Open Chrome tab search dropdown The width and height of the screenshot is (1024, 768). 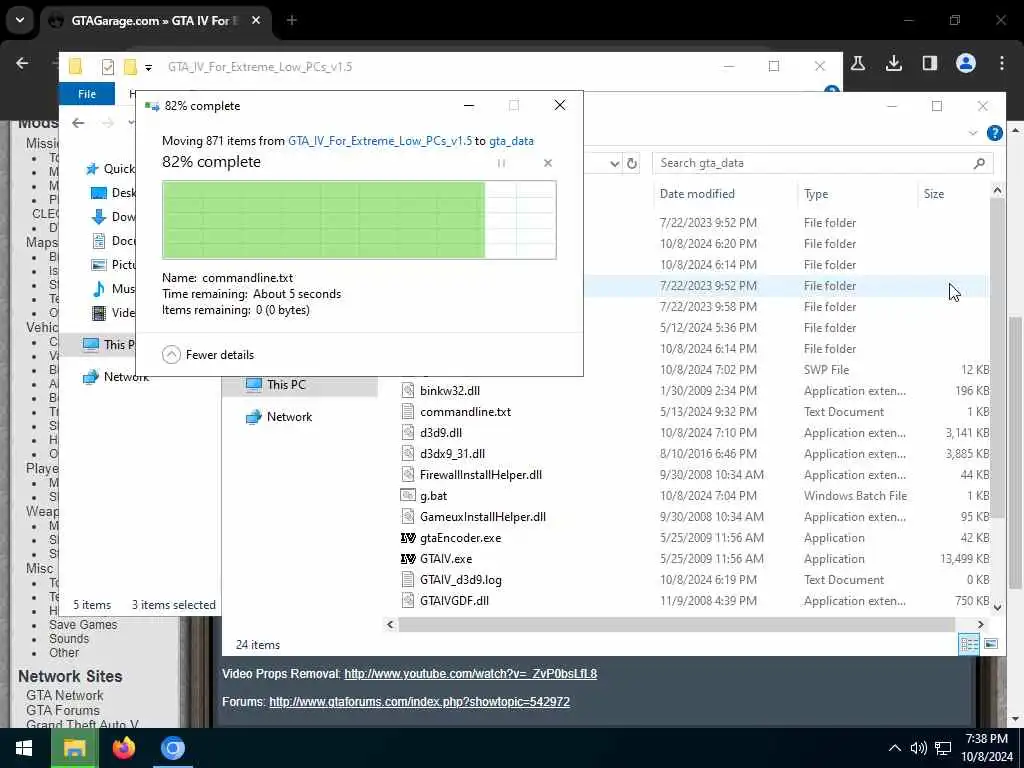20,20
